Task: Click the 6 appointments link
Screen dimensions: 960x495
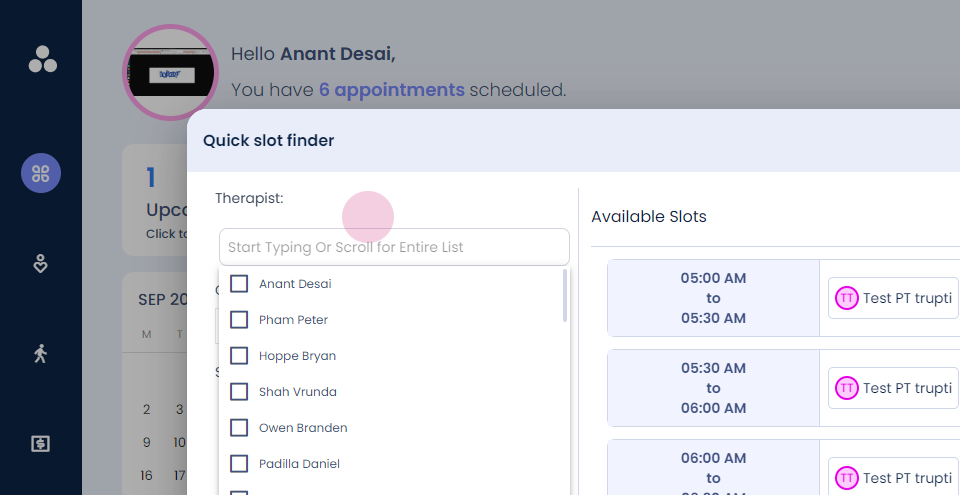Action: coord(392,90)
